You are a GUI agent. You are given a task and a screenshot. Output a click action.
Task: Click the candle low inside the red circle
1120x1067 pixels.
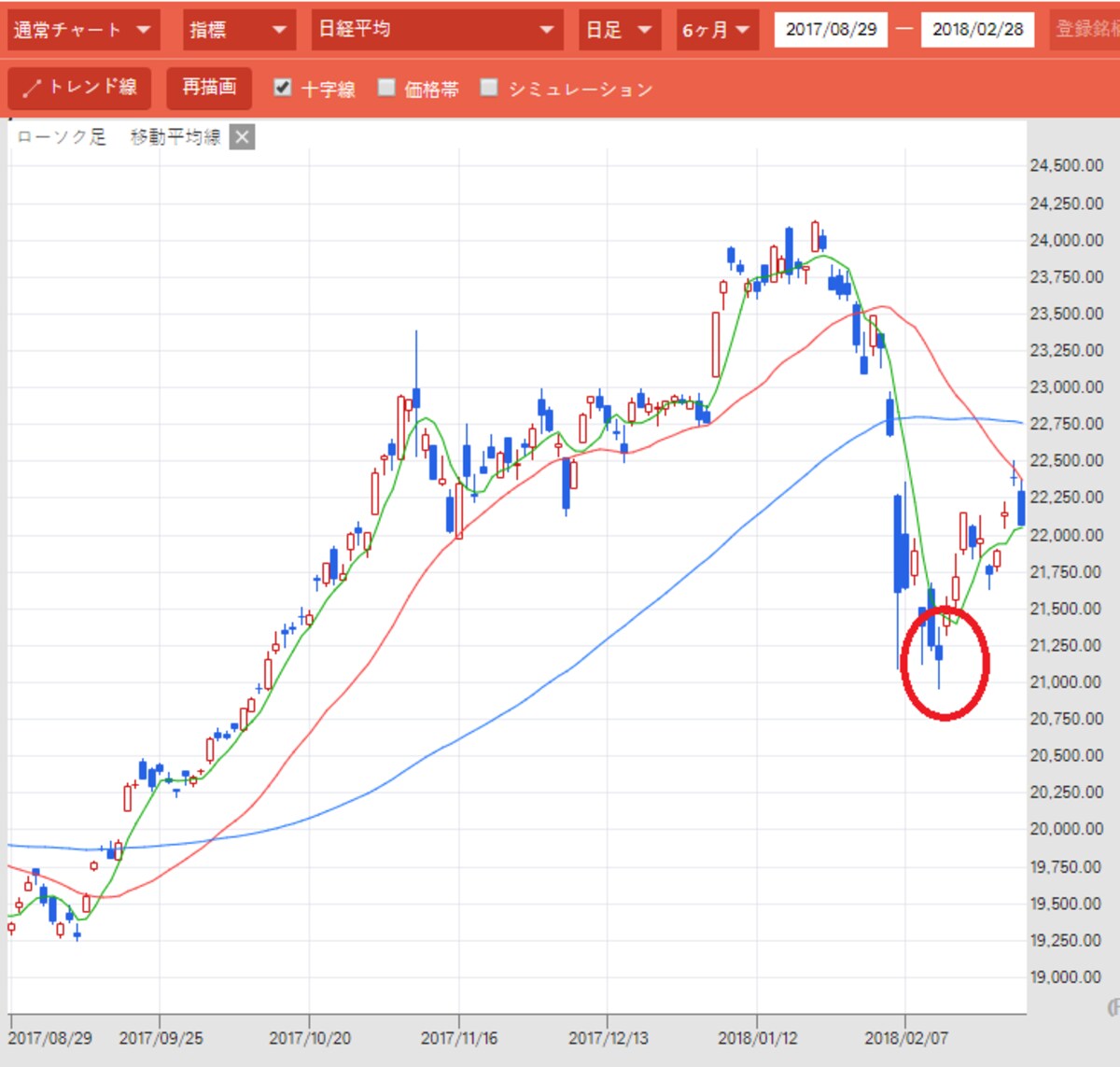[939, 686]
